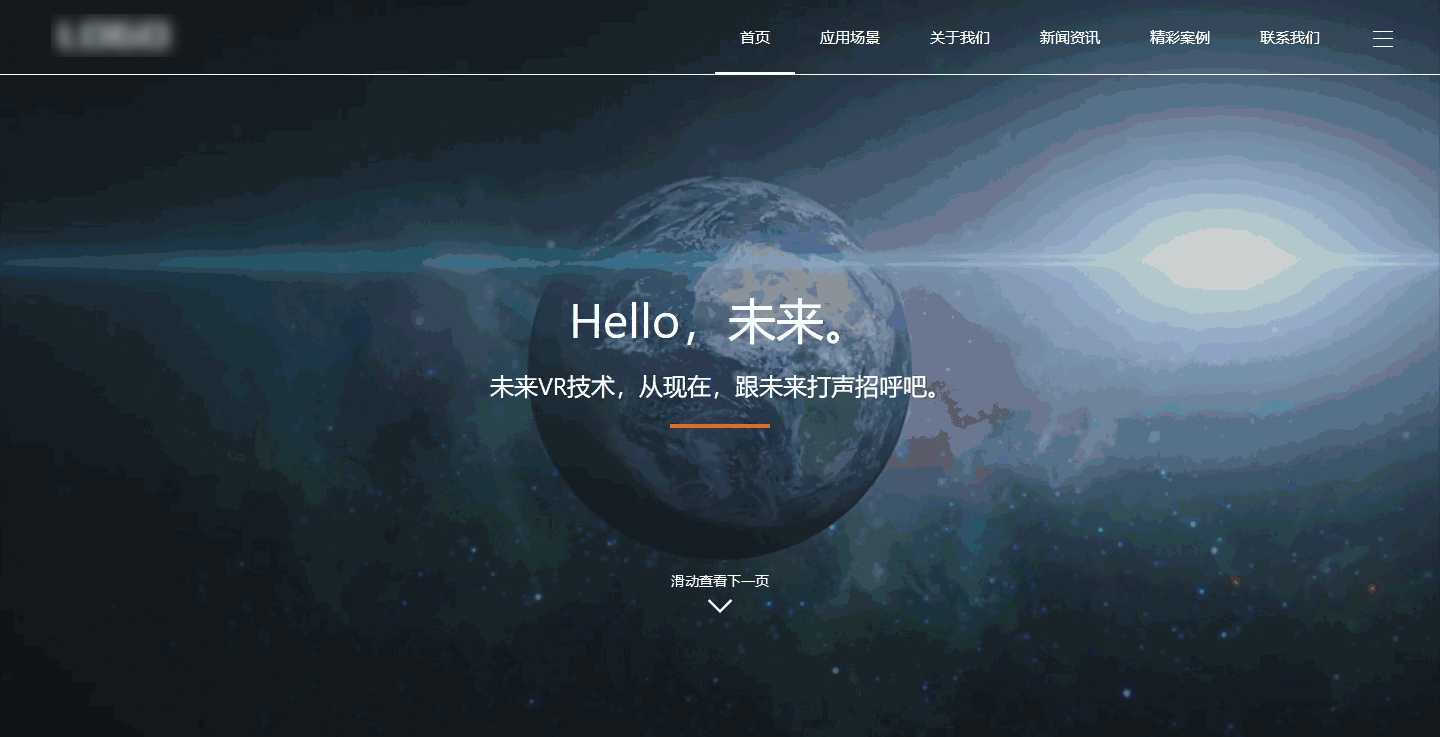Screen dimensions: 1440x737
Task: Navigate to 联系我们
Action: tap(1290, 38)
